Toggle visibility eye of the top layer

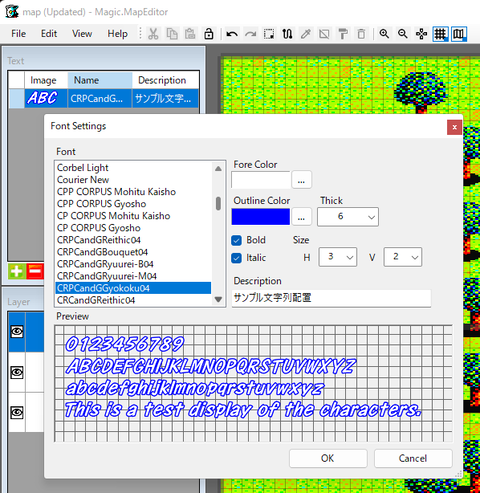(x=17, y=332)
